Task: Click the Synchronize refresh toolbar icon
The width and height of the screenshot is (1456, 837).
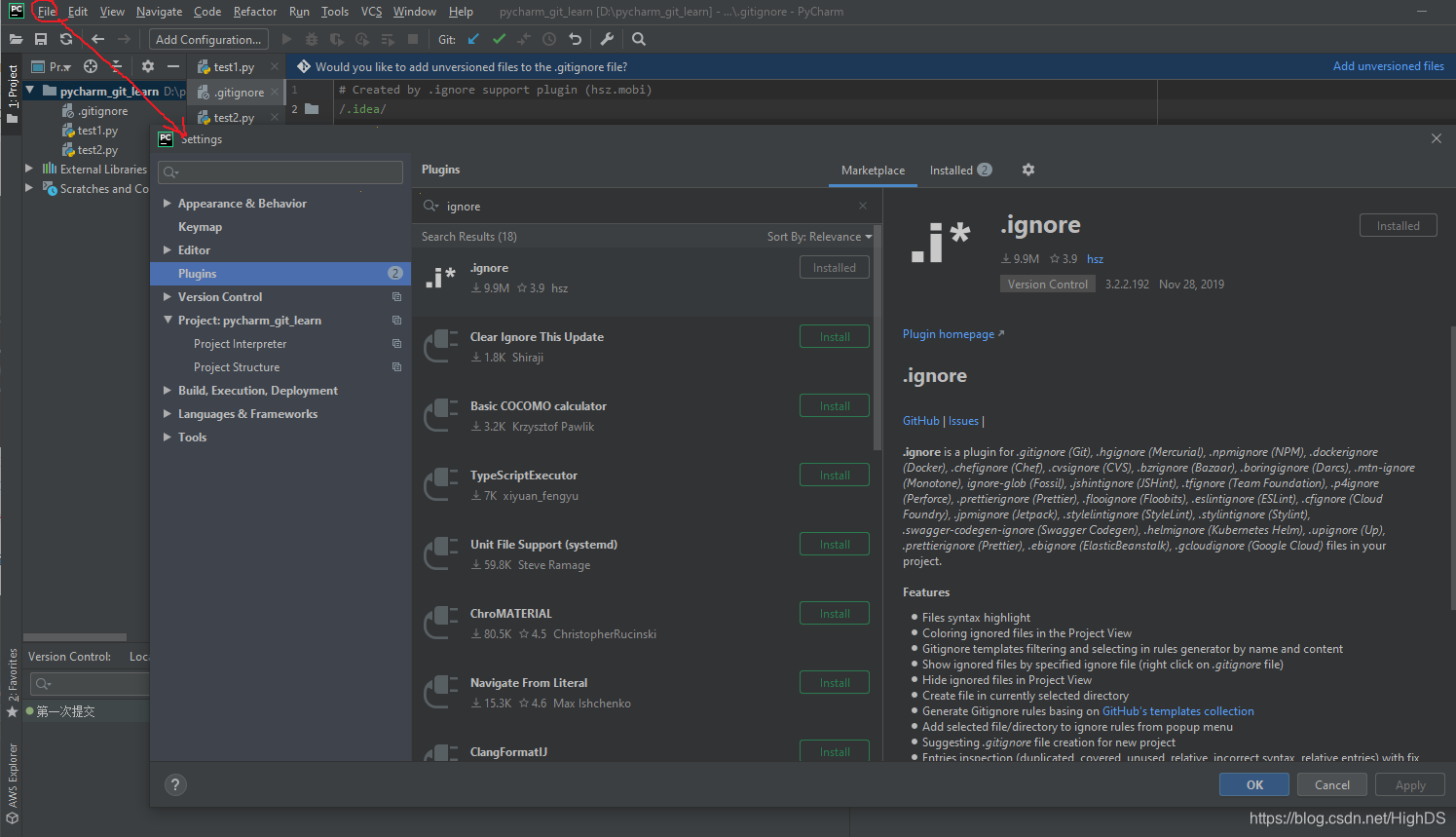Action: pyautogui.click(x=66, y=39)
